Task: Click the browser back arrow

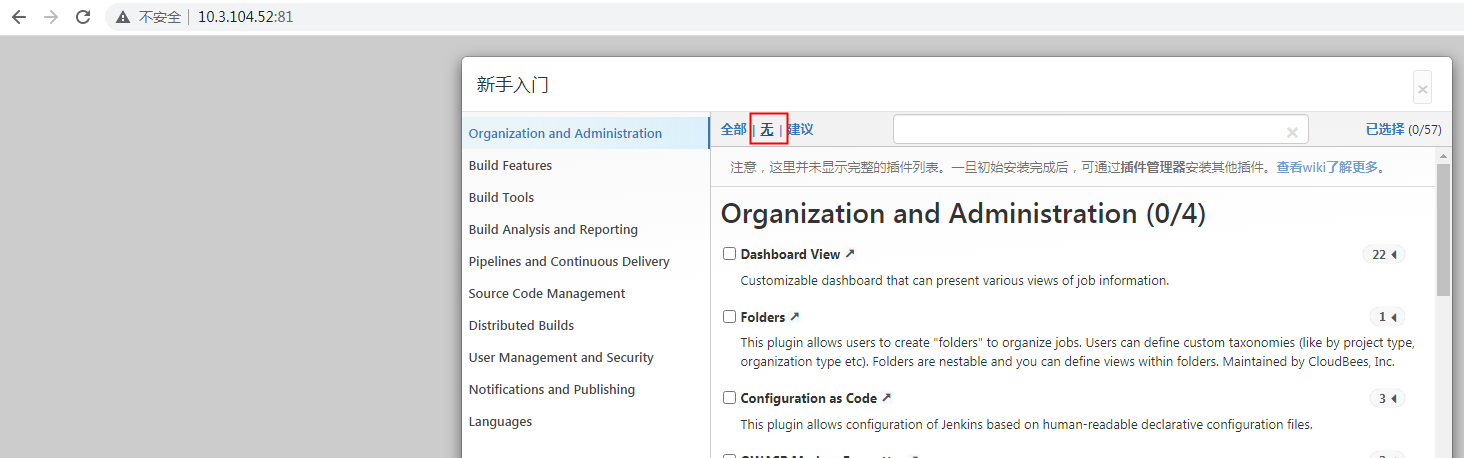Action: pyautogui.click(x=19, y=17)
